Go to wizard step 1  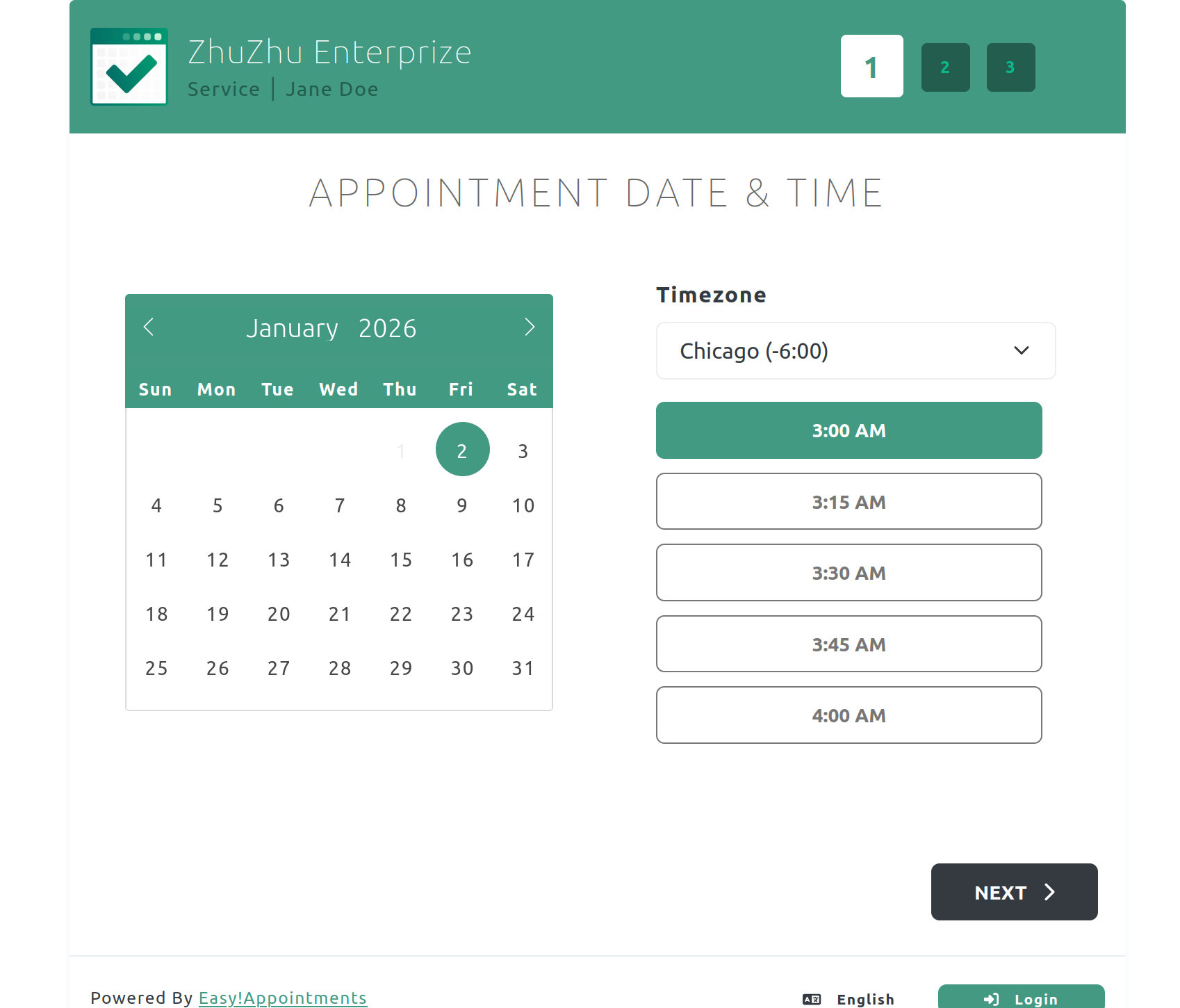click(x=871, y=67)
